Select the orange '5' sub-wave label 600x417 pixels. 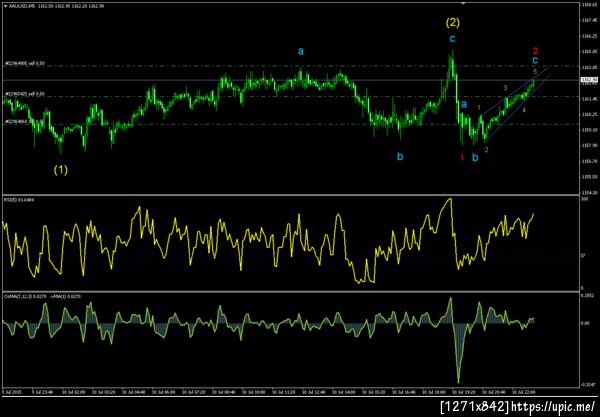535,71
